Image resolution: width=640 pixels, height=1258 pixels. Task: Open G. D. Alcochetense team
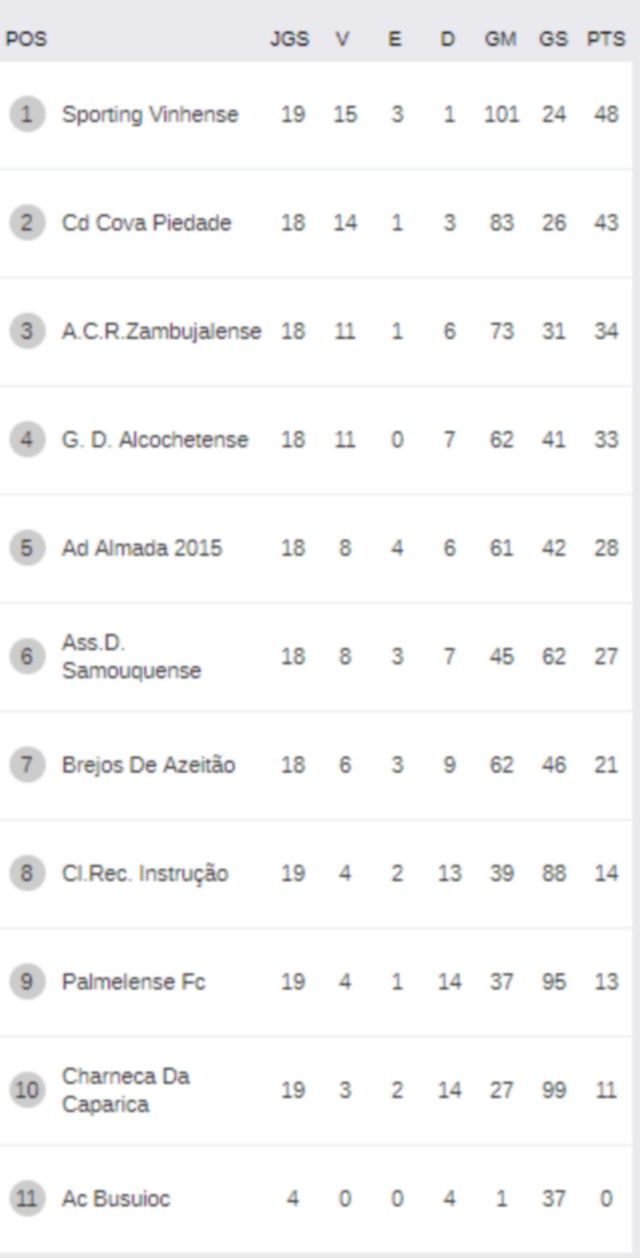(155, 440)
